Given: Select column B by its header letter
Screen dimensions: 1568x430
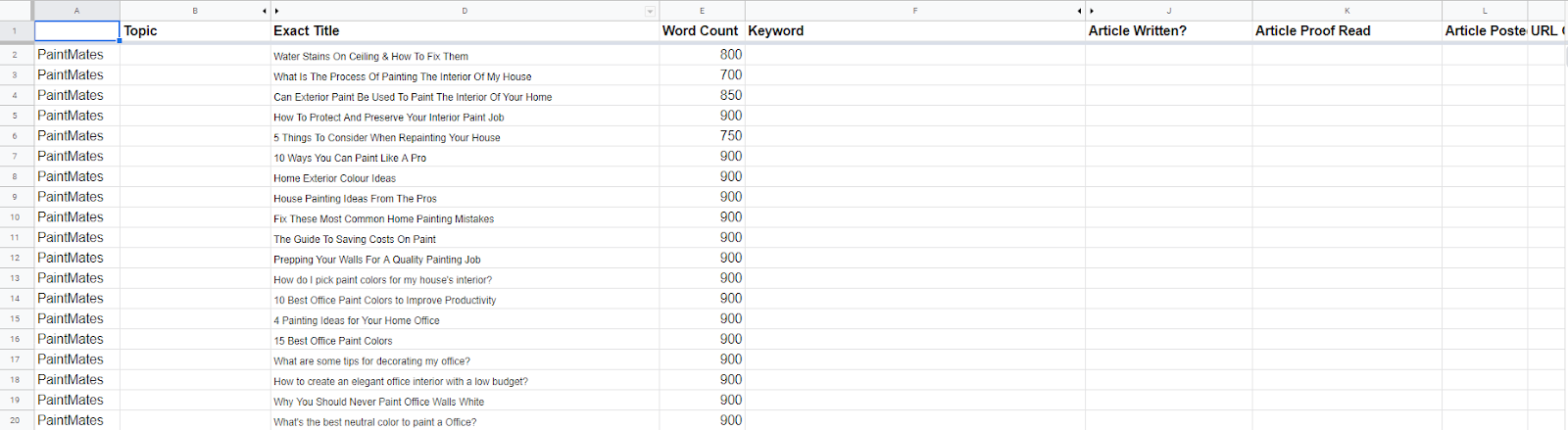Looking at the screenshot, I should (x=195, y=11).
